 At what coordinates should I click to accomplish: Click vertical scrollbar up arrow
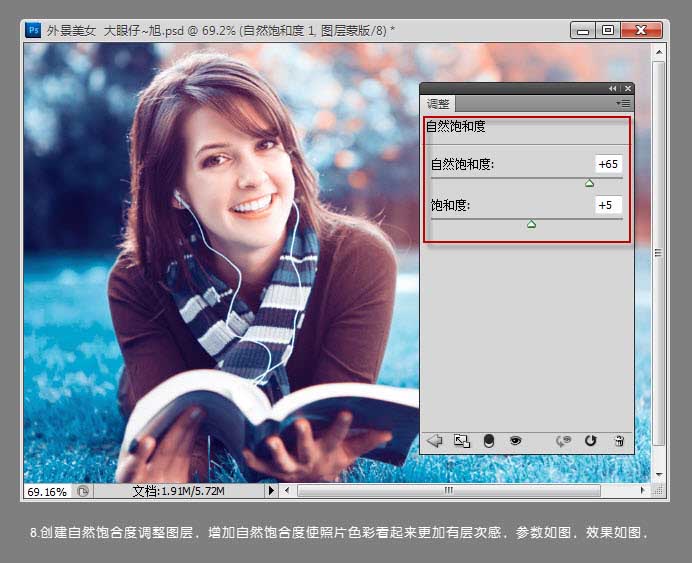tap(659, 52)
